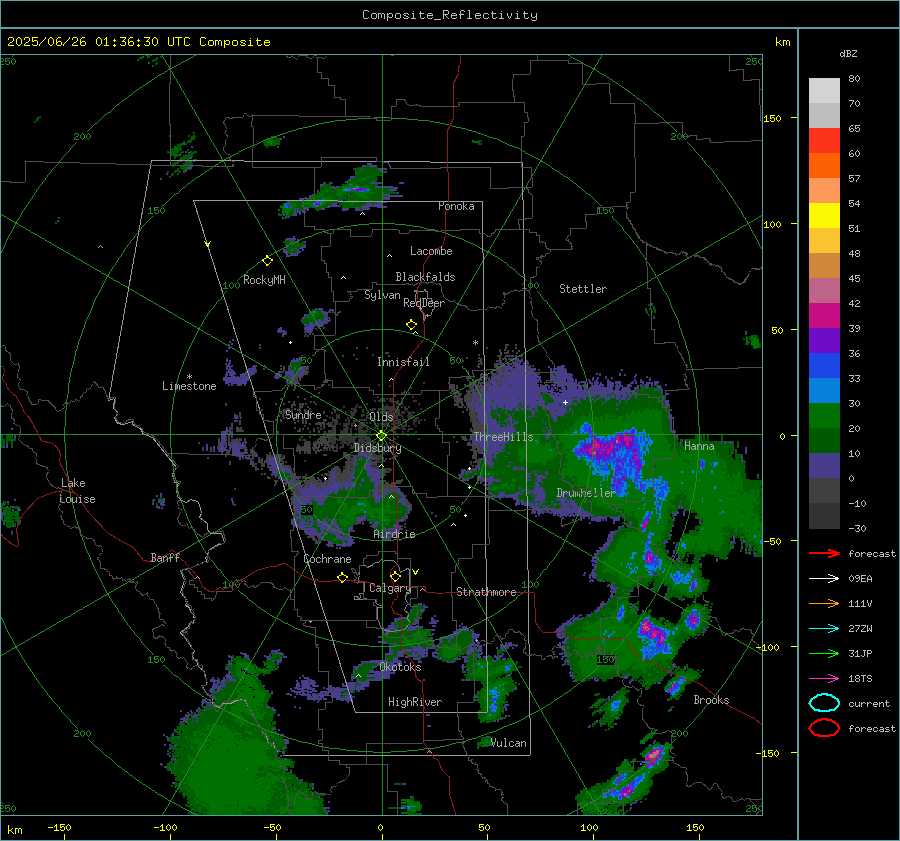Image resolution: width=900 pixels, height=841 pixels.
Task: Click the yellow station marker near RockyMH
Action: tap(267, 261)
